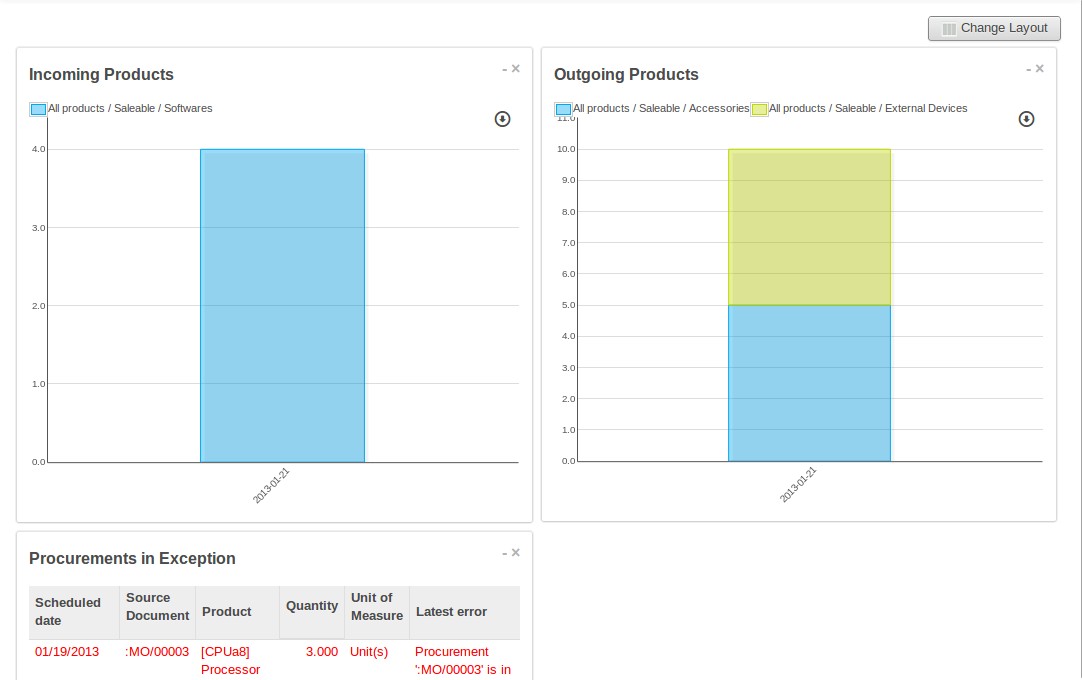
Task: Collapse the Incoming Products panel
Action: [x=505, y=70]
